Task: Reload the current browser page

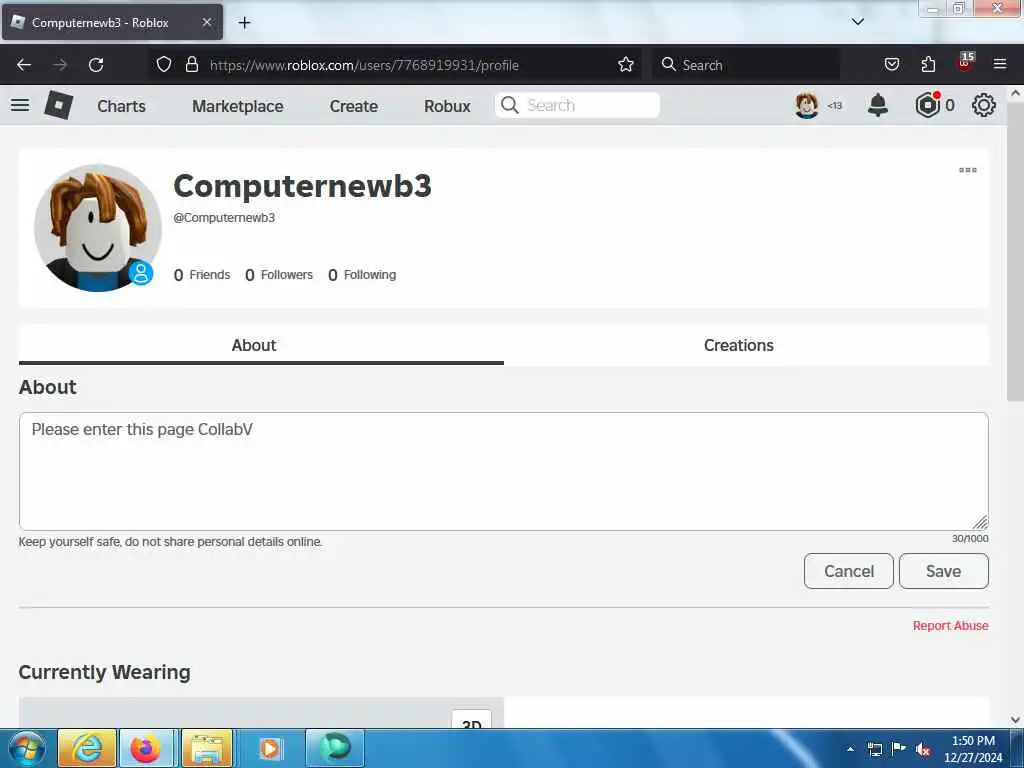Action: [x=96, y=65]
